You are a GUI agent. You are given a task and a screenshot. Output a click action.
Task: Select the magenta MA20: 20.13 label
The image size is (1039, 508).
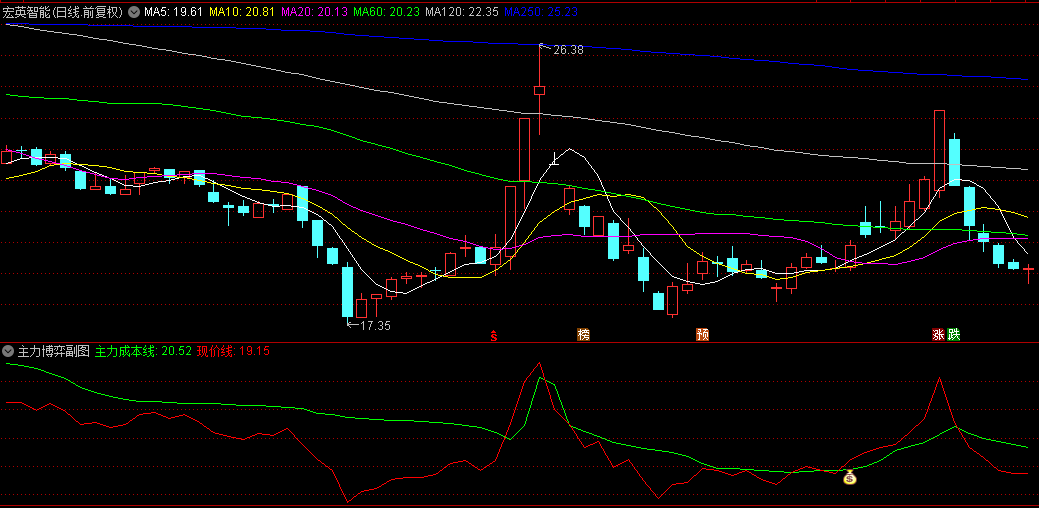coord(315,11)
